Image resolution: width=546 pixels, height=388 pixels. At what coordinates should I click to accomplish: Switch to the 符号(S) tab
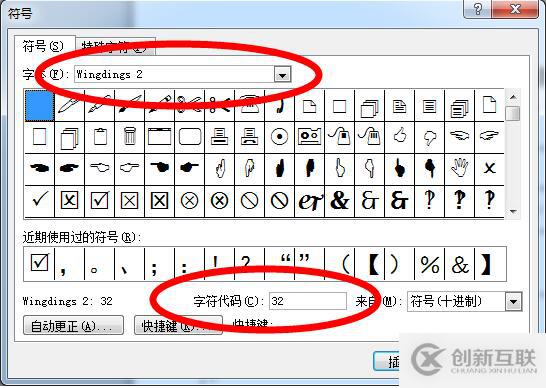(x=44, y=46)
